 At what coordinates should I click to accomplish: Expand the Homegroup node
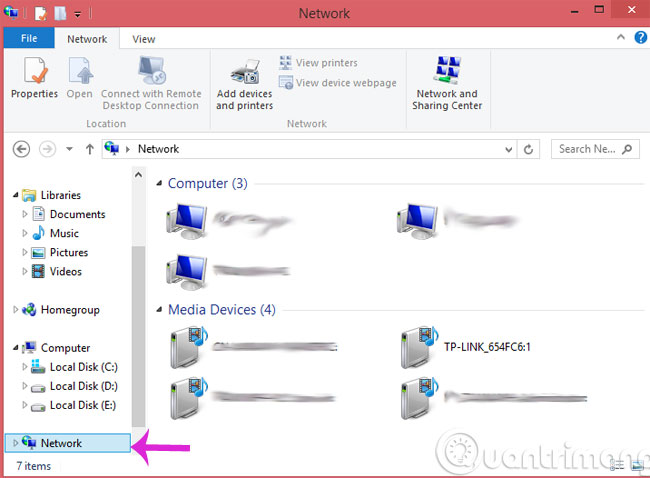[x=16, y=309]
